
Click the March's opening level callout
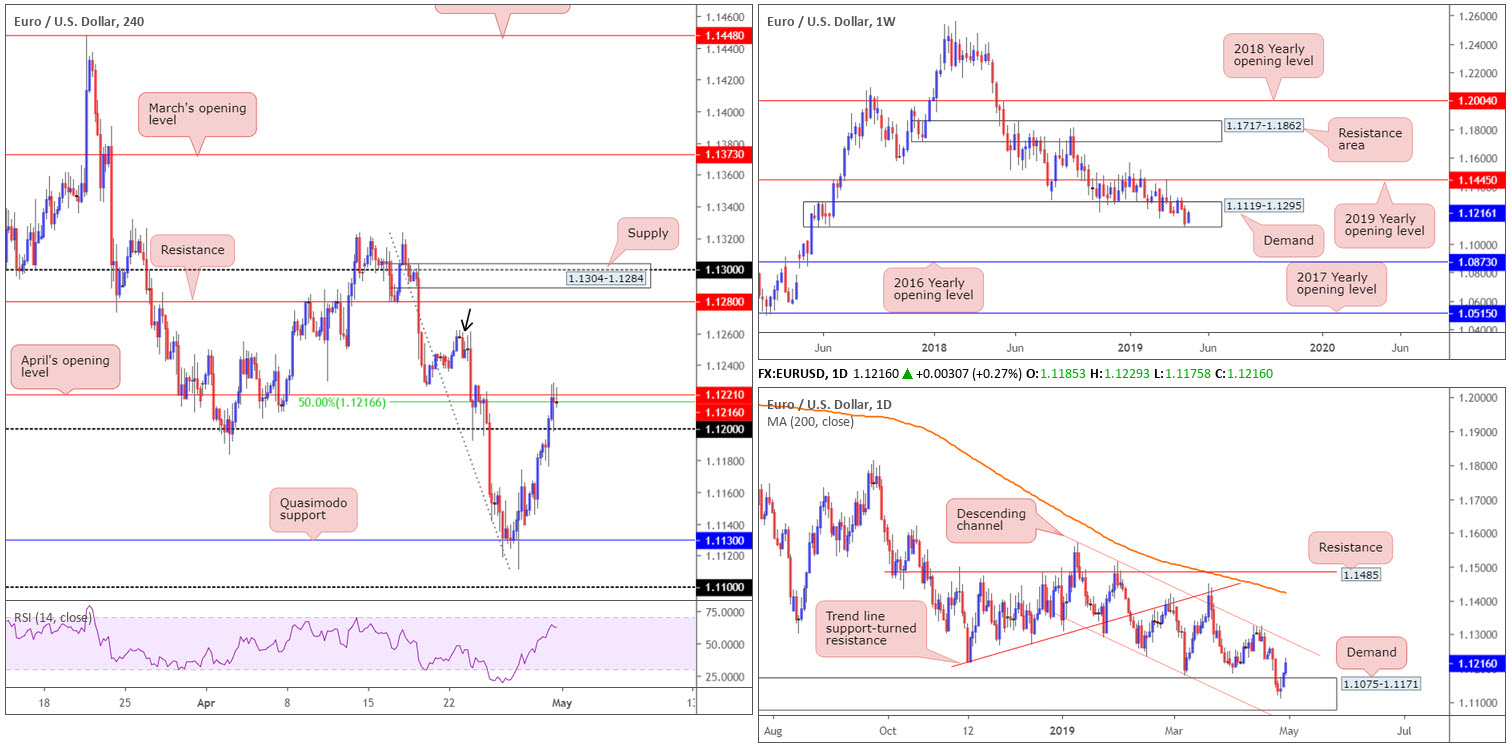click(197, 114)
